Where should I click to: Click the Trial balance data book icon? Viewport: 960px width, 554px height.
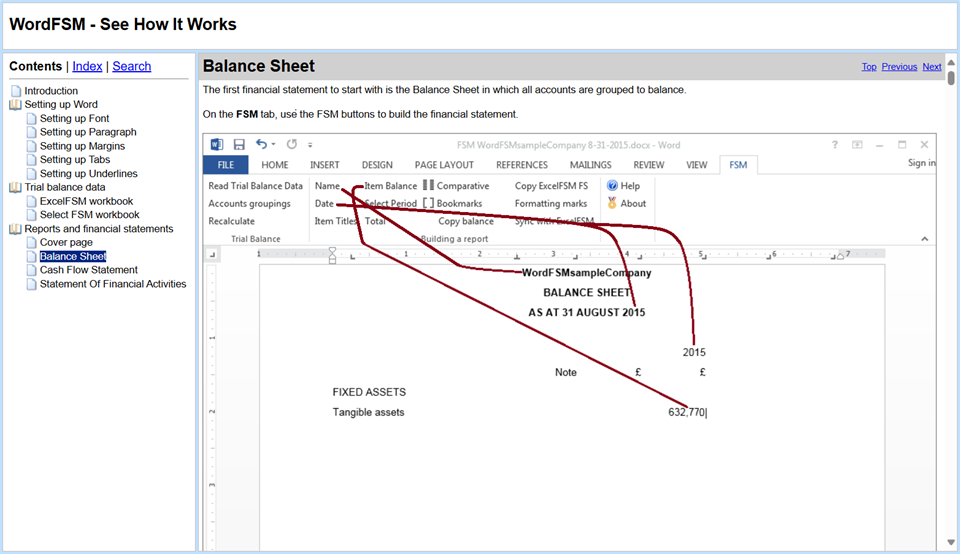click(15, 187)
